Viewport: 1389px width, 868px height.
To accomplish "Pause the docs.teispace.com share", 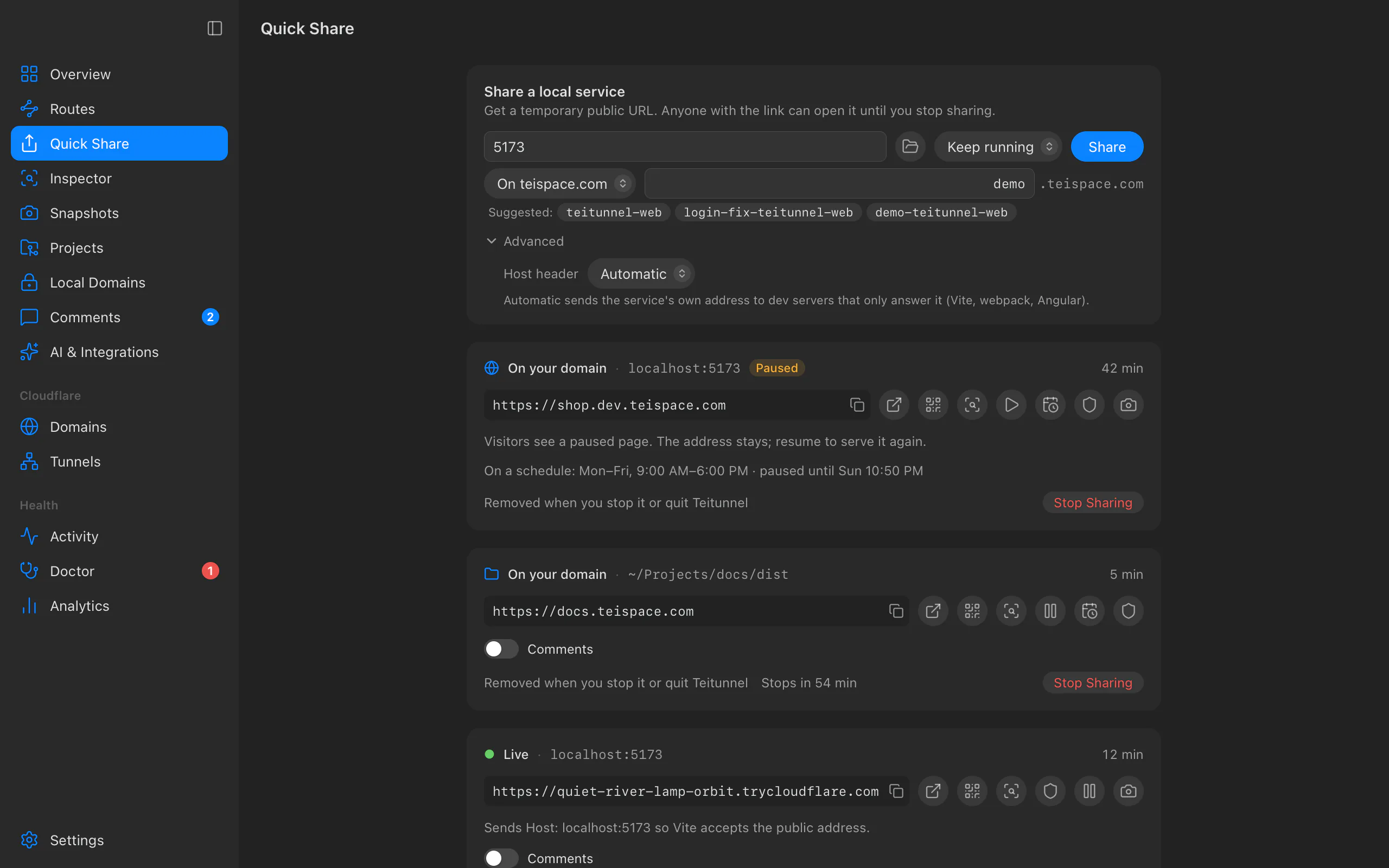I will (1050, 611).
